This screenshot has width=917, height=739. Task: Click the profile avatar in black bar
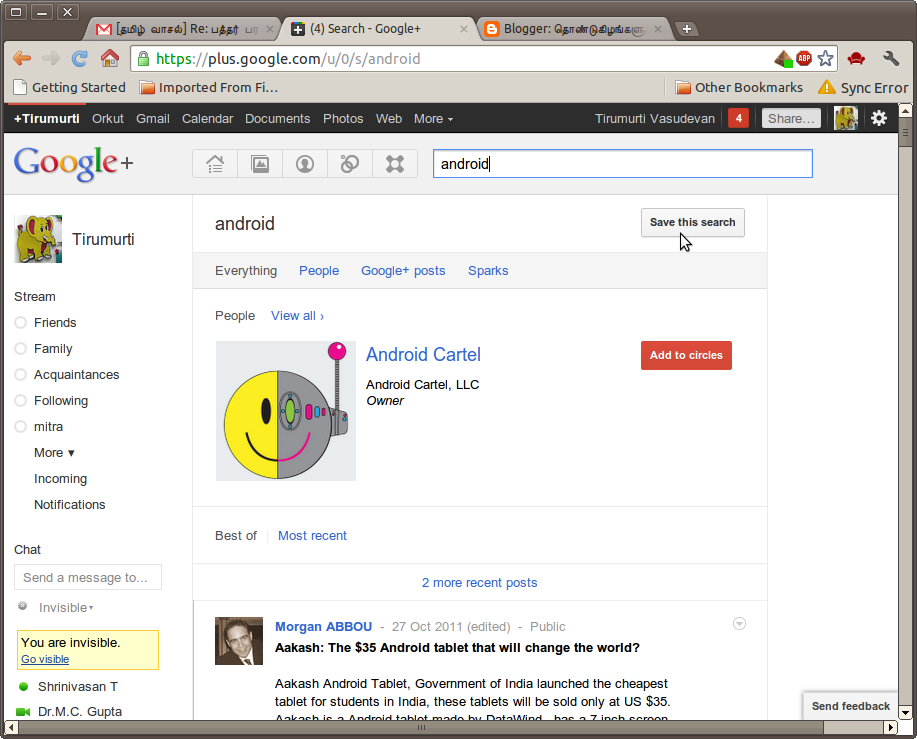coord(845,118)
